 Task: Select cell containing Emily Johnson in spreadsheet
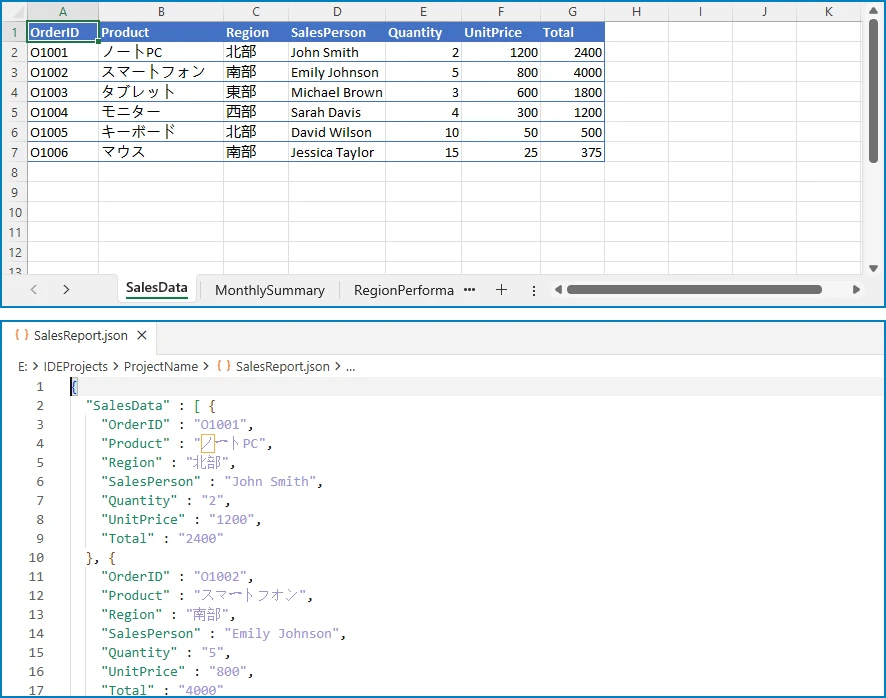[337, 72]
